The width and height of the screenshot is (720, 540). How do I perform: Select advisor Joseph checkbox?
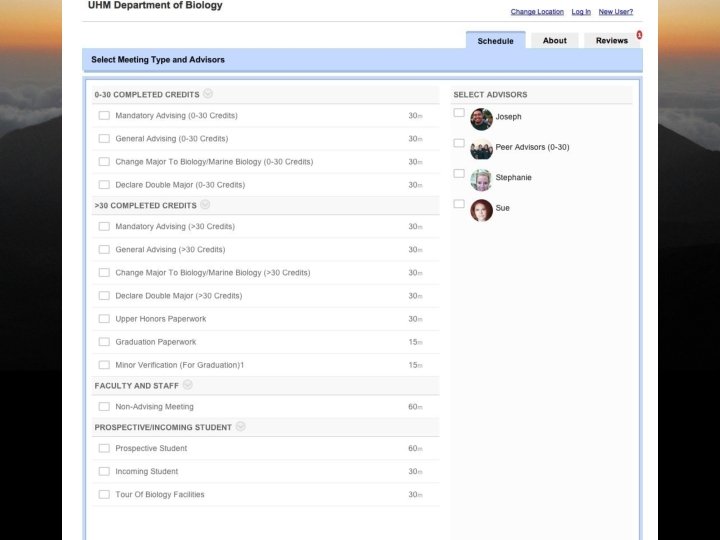coord(459,112)
